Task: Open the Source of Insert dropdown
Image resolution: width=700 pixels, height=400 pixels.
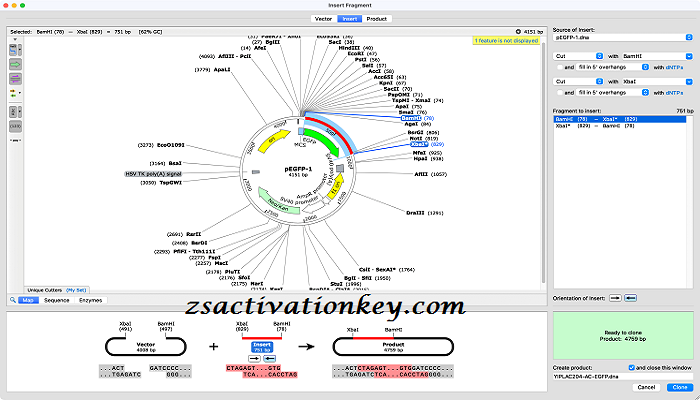Action: coord(622,38)
